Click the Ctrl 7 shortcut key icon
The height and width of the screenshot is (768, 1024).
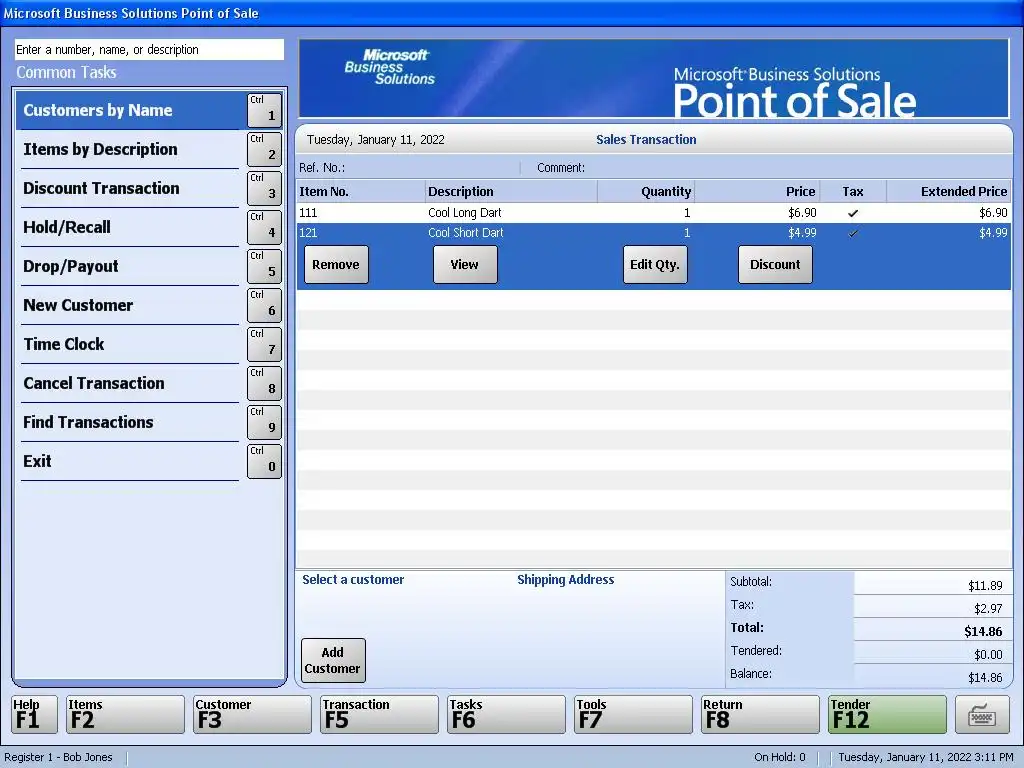pyautogui.click(x=264, y=344)
